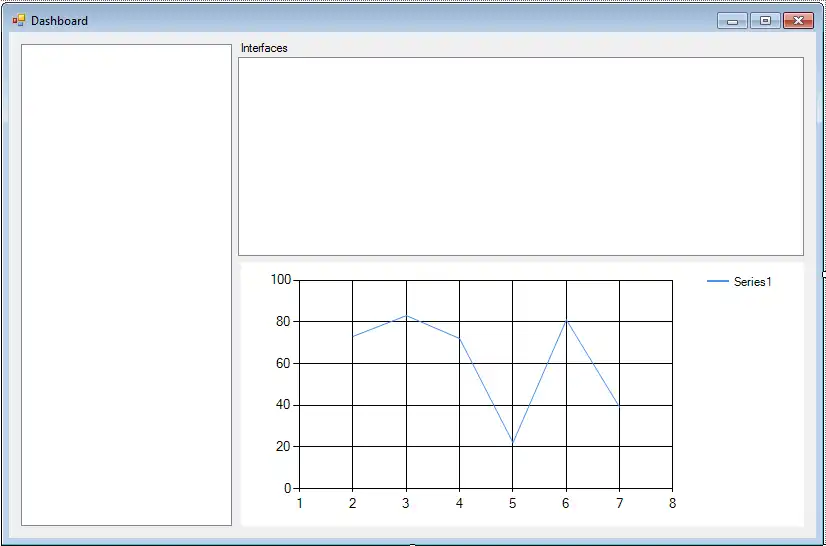Click the y-axis label 60
The image size is (826, 546).
pos(283,364)
